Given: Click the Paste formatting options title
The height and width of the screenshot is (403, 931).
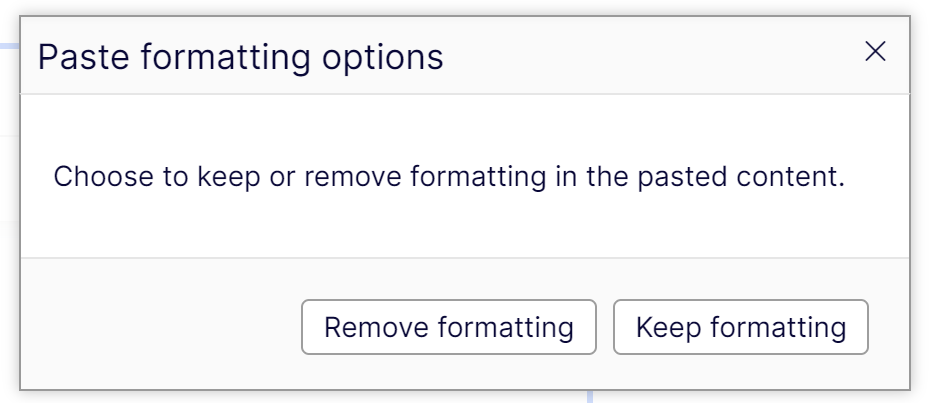Looking at the screenshot, I should 240,57.
